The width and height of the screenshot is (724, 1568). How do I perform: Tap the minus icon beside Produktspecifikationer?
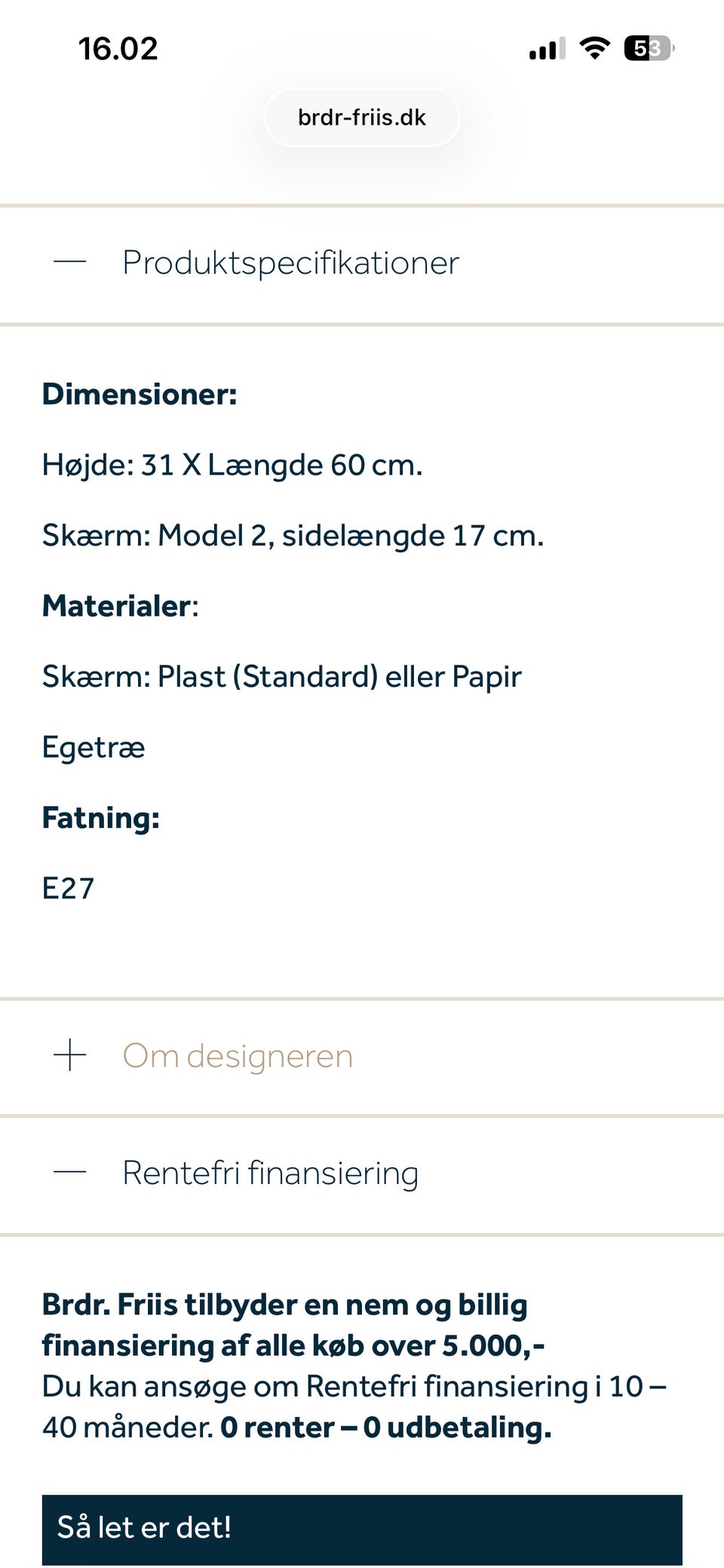click(69, 263)
